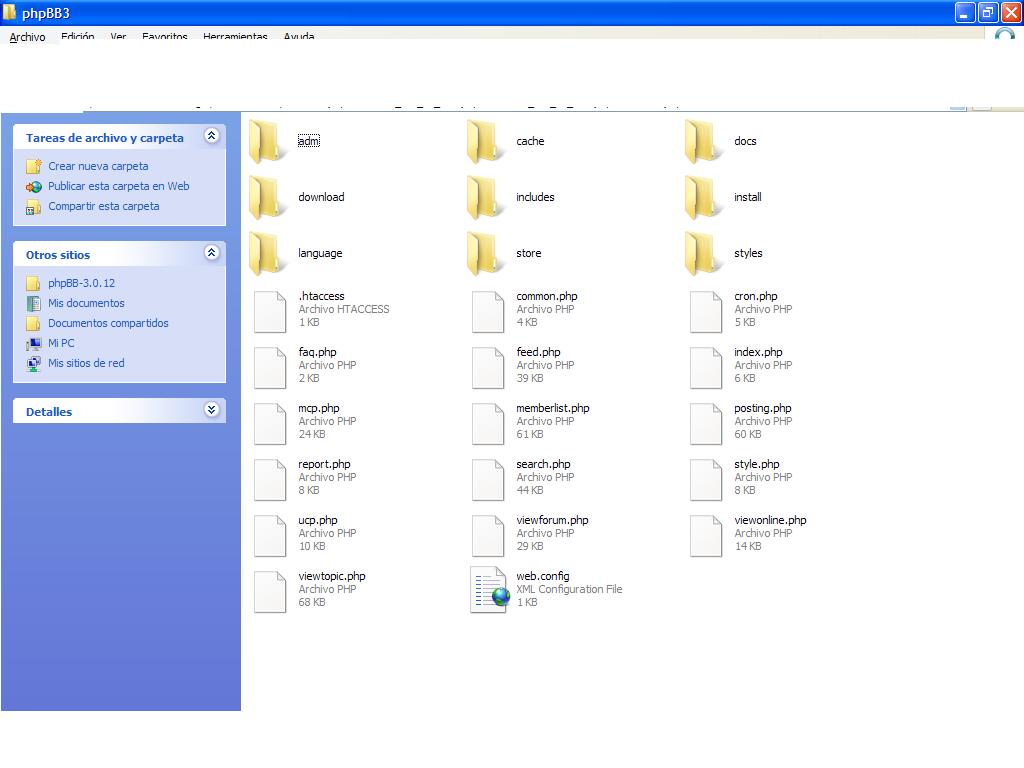Collapse the Tareas de archivo y carpeta panel
1024x768 pixels.
(x=211, y=136)
